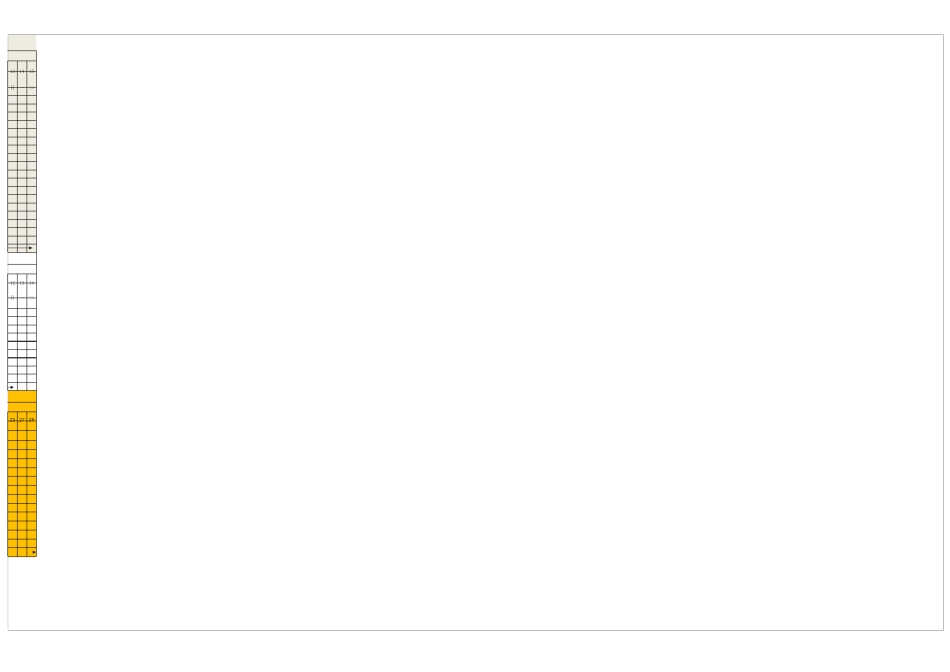Screen dimensions: 950x672
Task: Choose cell 15 in the beige table
Action: tap(32, 72)
